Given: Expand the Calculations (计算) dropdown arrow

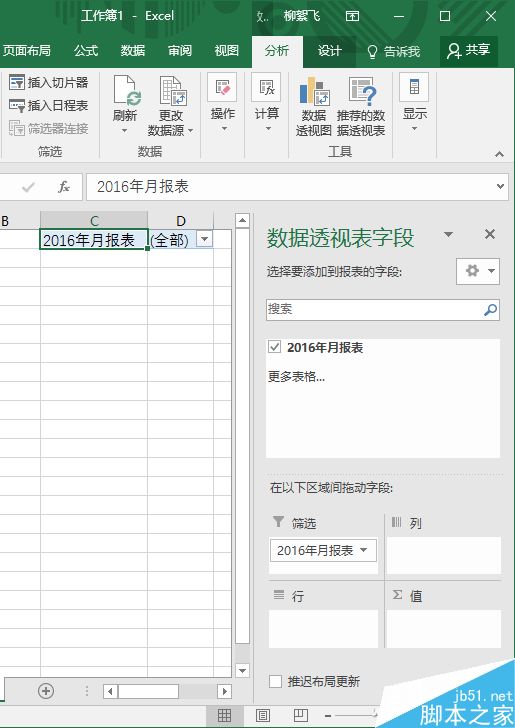Looking at the screenshot, I should coord(268,129).
